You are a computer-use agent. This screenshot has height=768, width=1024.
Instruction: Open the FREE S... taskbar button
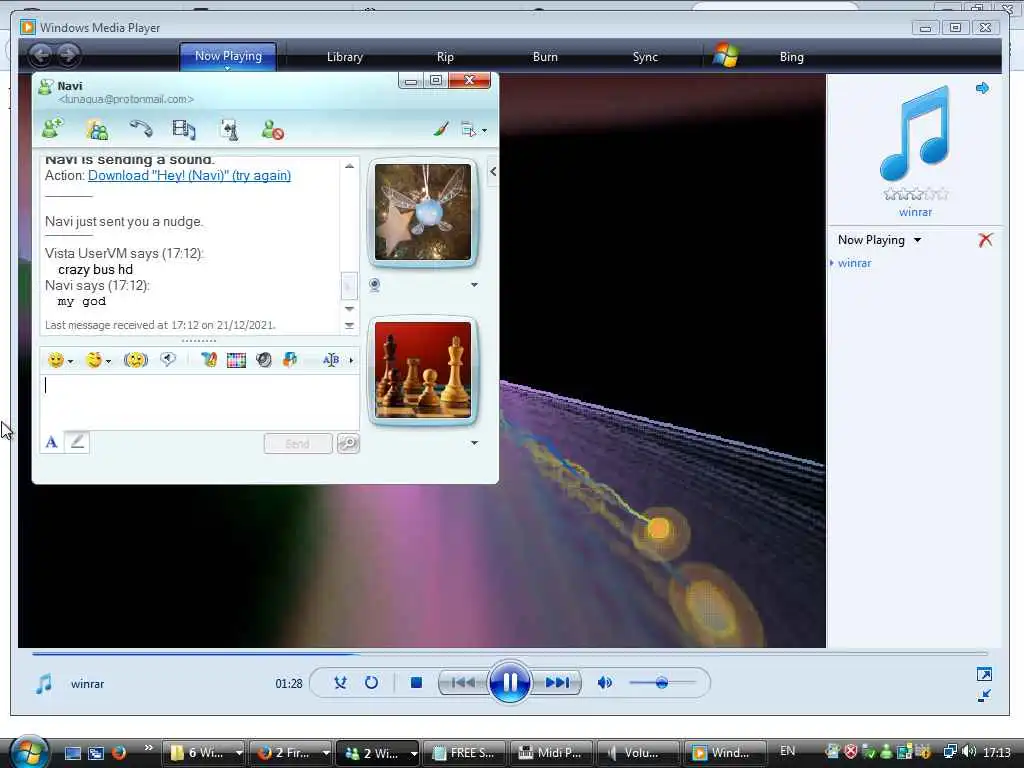[x=464, y=752]
